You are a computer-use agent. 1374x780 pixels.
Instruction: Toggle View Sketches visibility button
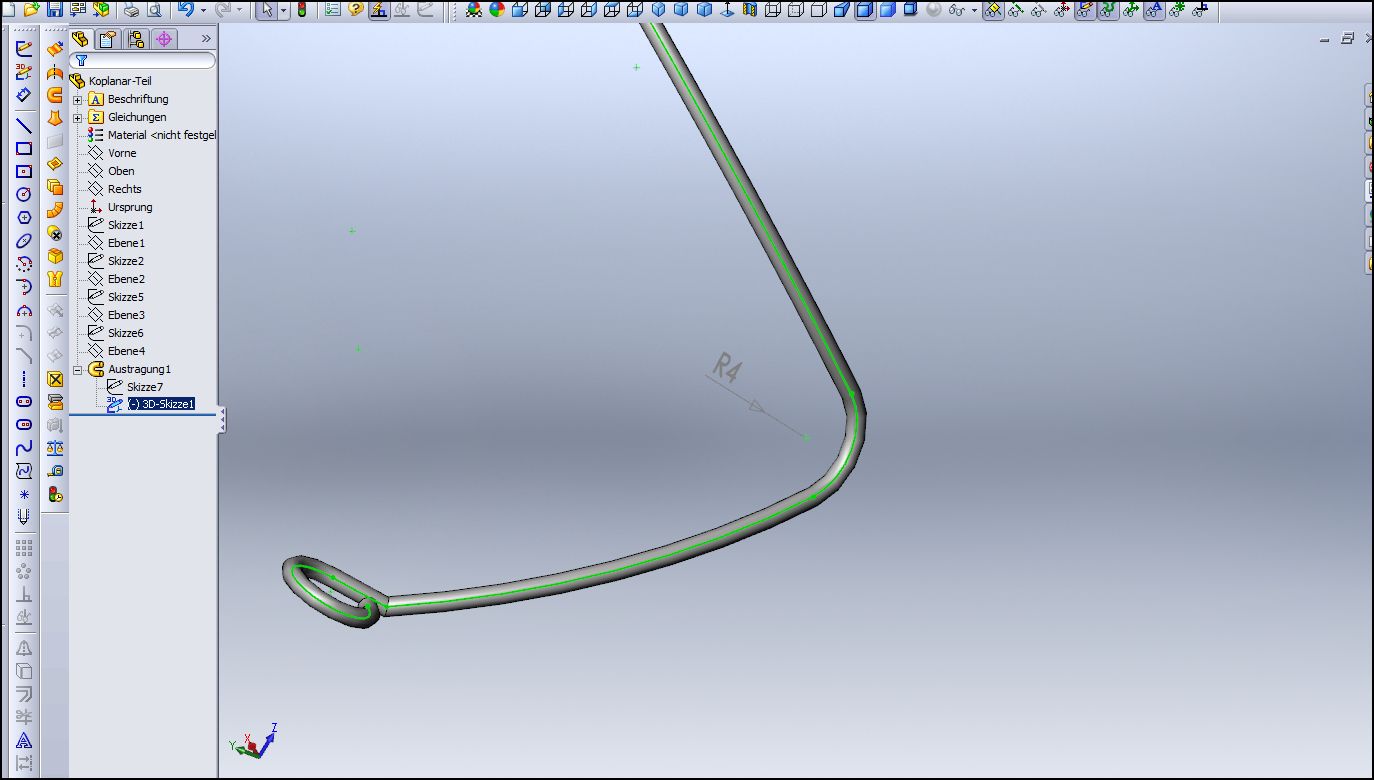coord(1085,10)
